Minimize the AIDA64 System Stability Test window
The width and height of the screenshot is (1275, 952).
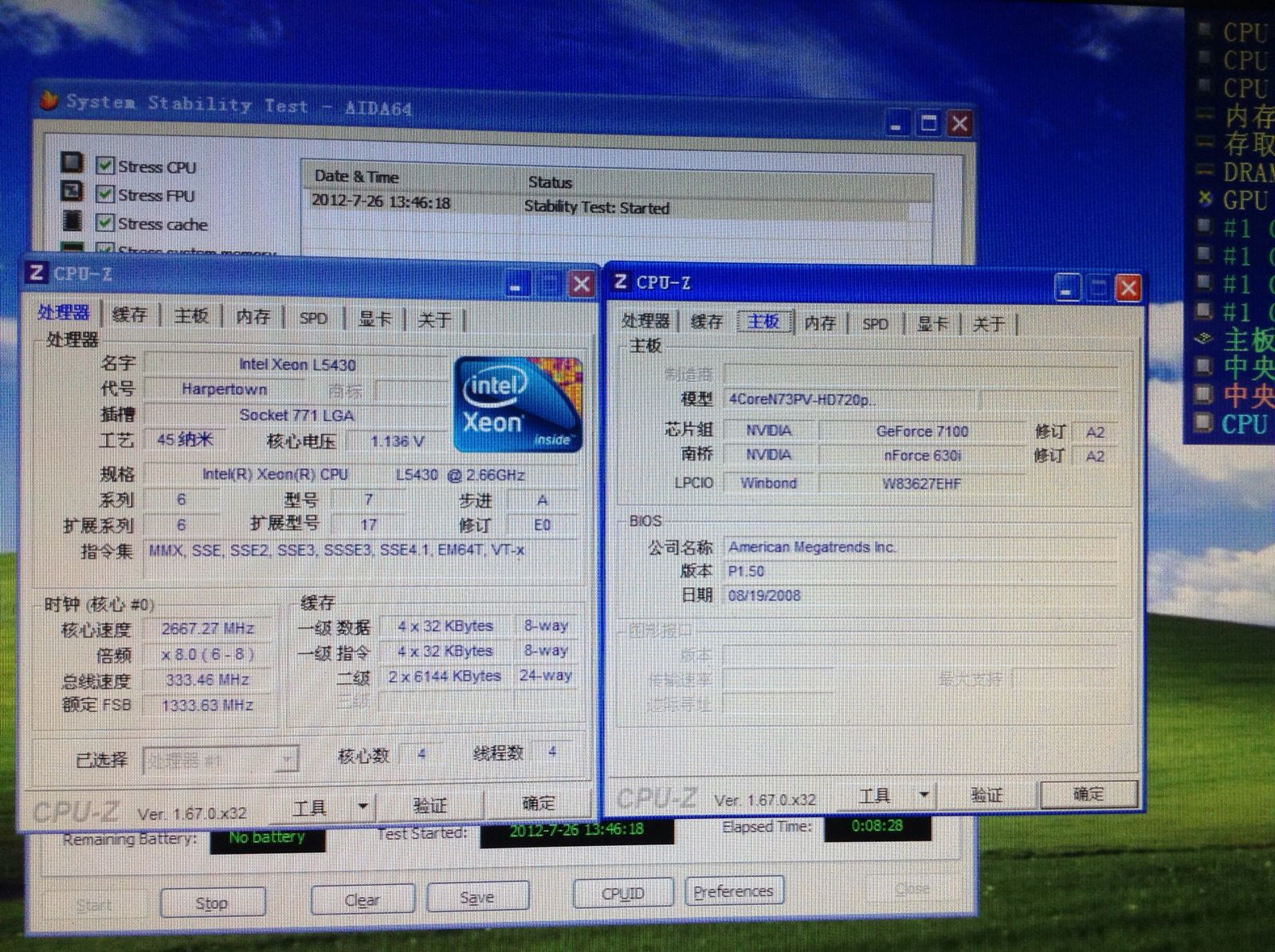click(896, 123)
